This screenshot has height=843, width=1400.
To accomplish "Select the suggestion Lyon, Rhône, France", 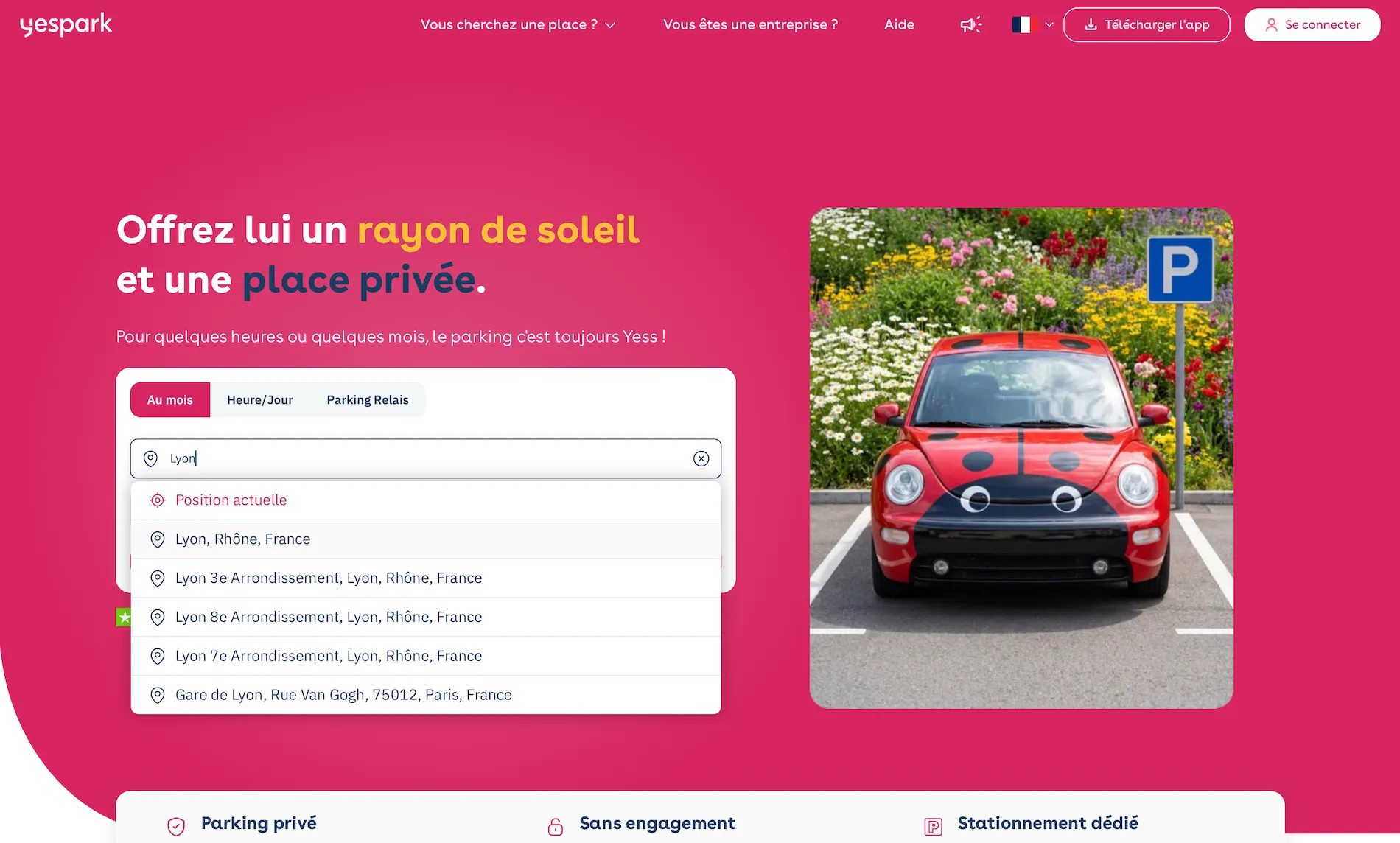I will [x=242, y=539].
